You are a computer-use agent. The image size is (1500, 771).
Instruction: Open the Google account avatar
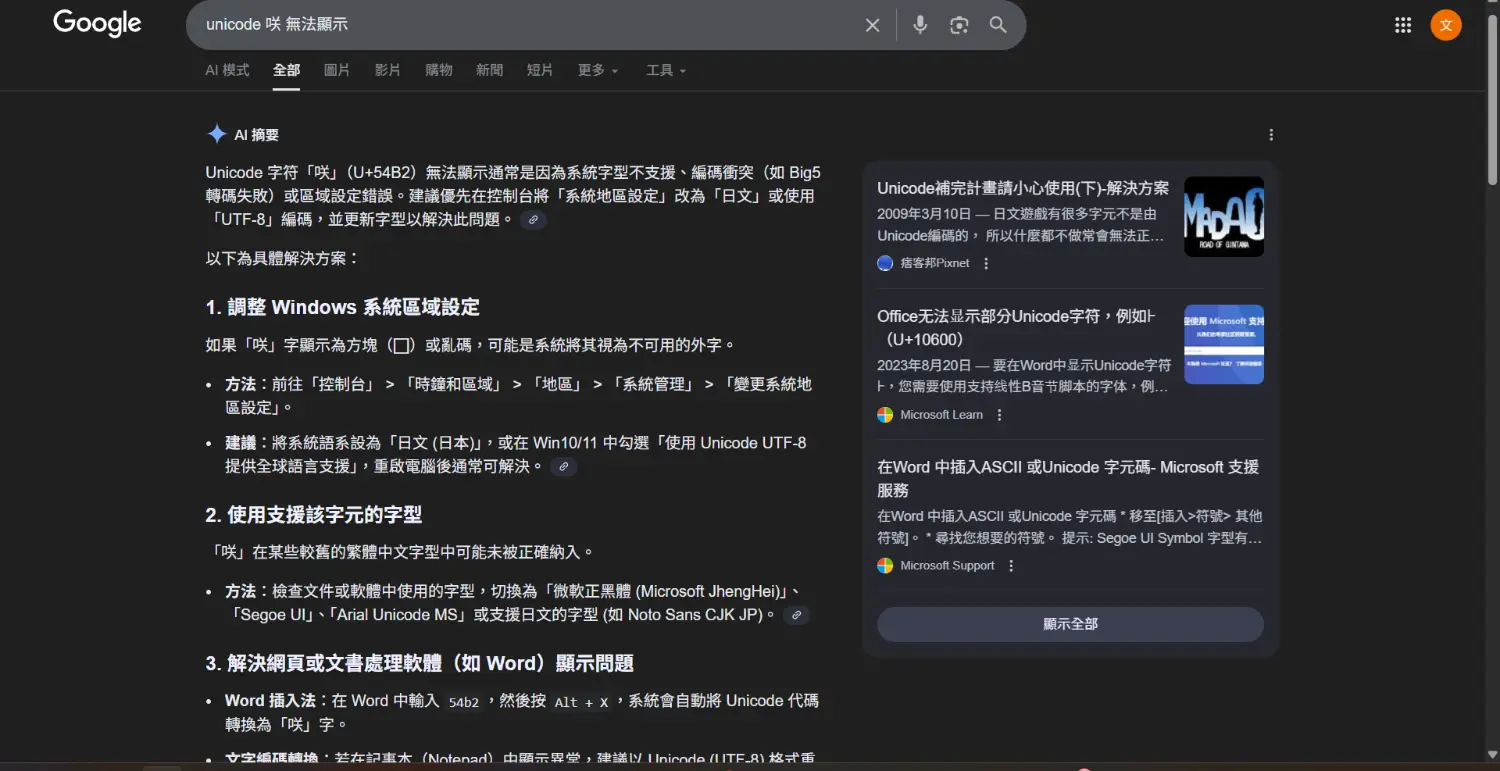[1445, 25]
